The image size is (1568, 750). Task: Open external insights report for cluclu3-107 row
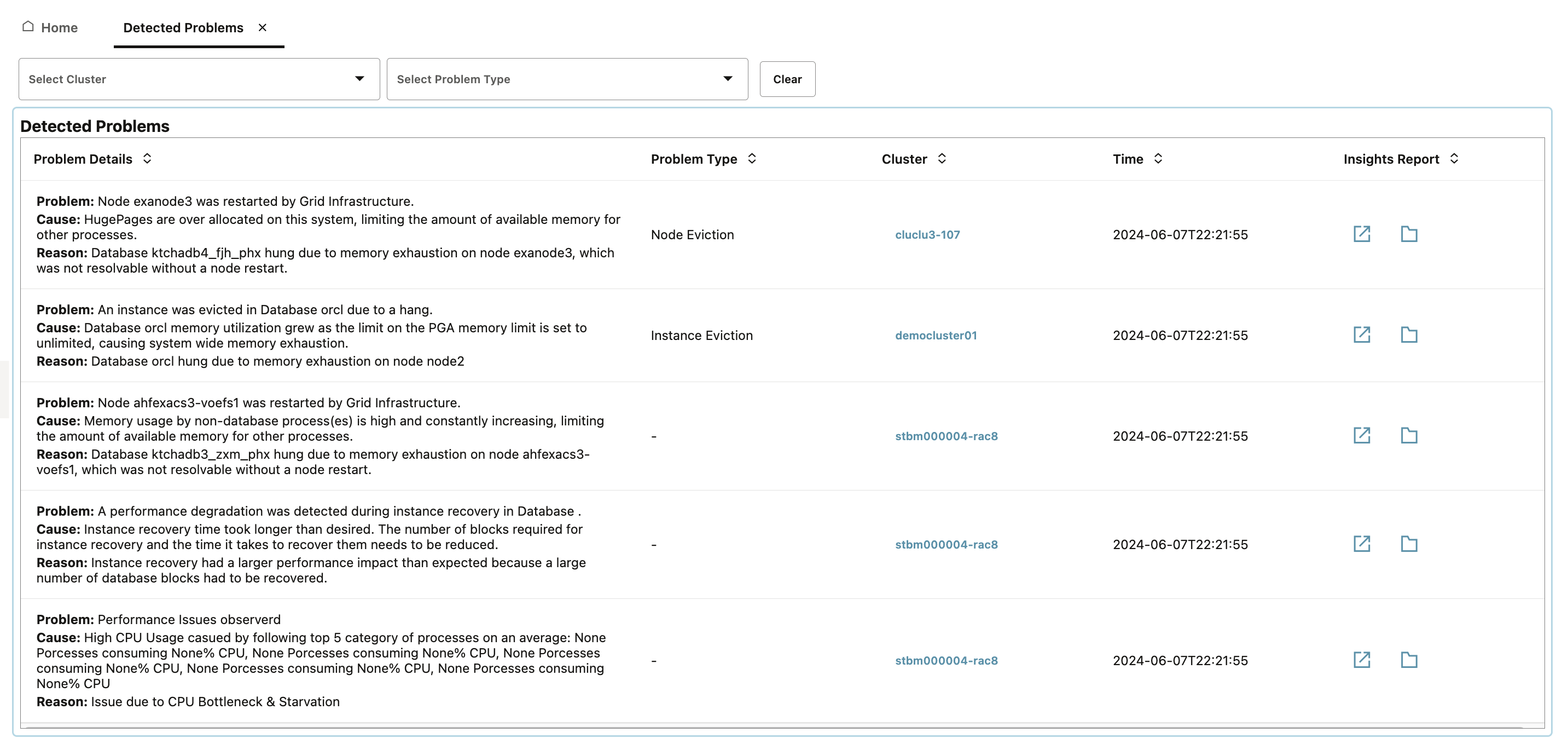[1362, 234]
